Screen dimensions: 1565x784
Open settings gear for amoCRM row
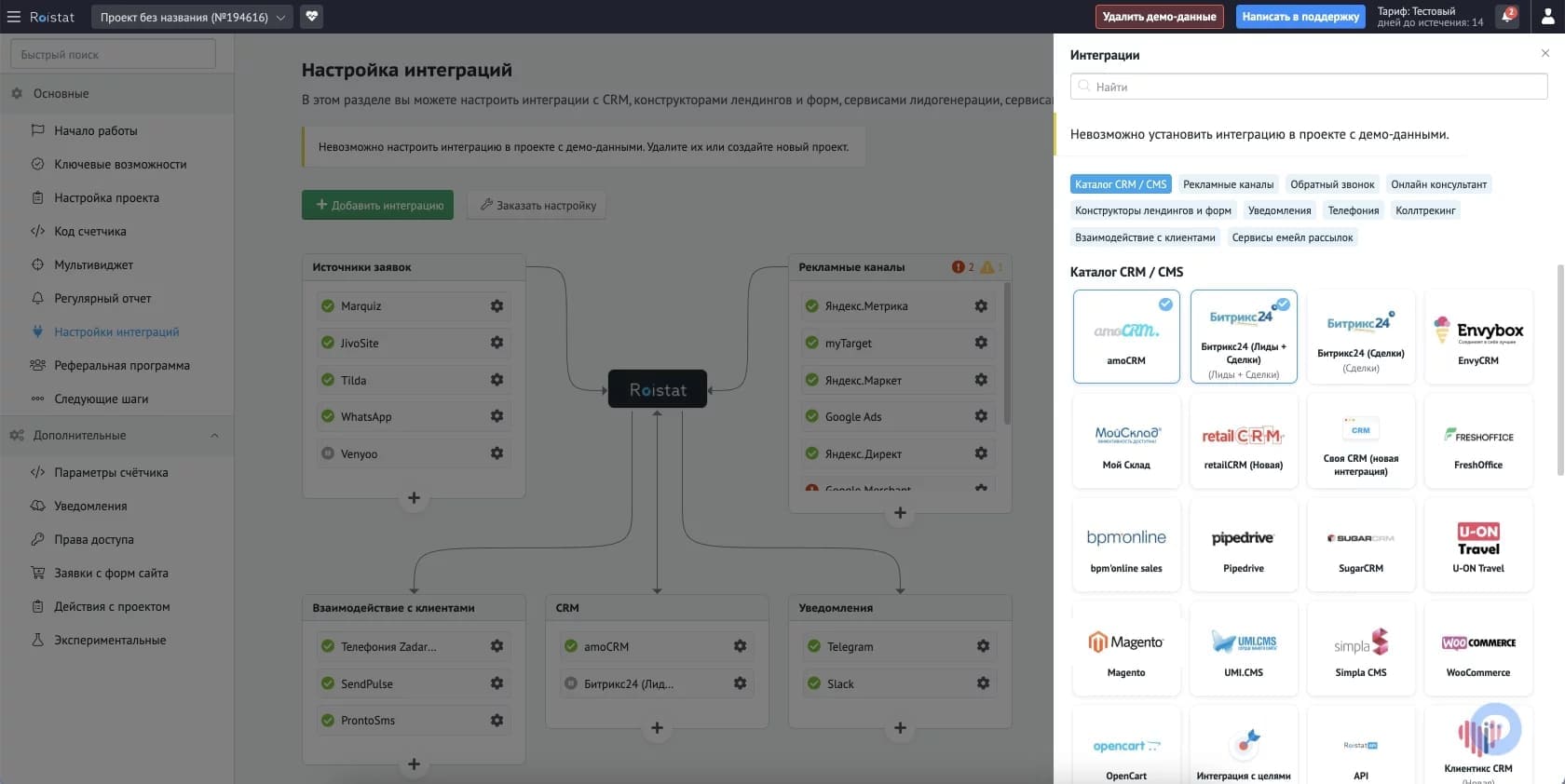(740, 646)
